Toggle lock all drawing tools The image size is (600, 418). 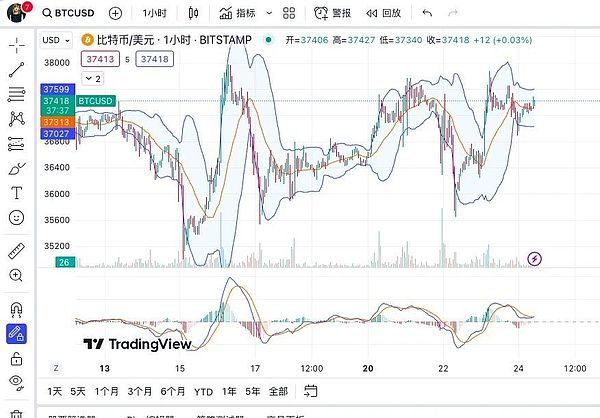16,357
